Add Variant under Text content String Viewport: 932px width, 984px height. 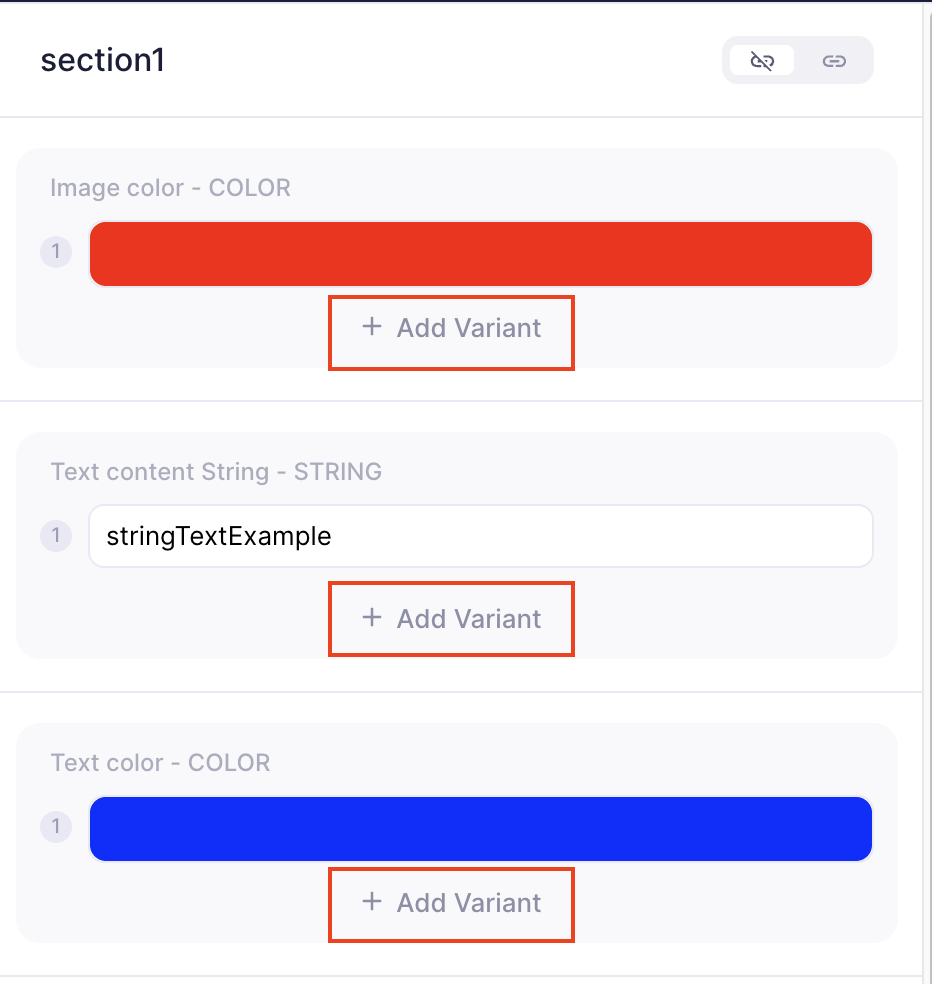point(451,619)
